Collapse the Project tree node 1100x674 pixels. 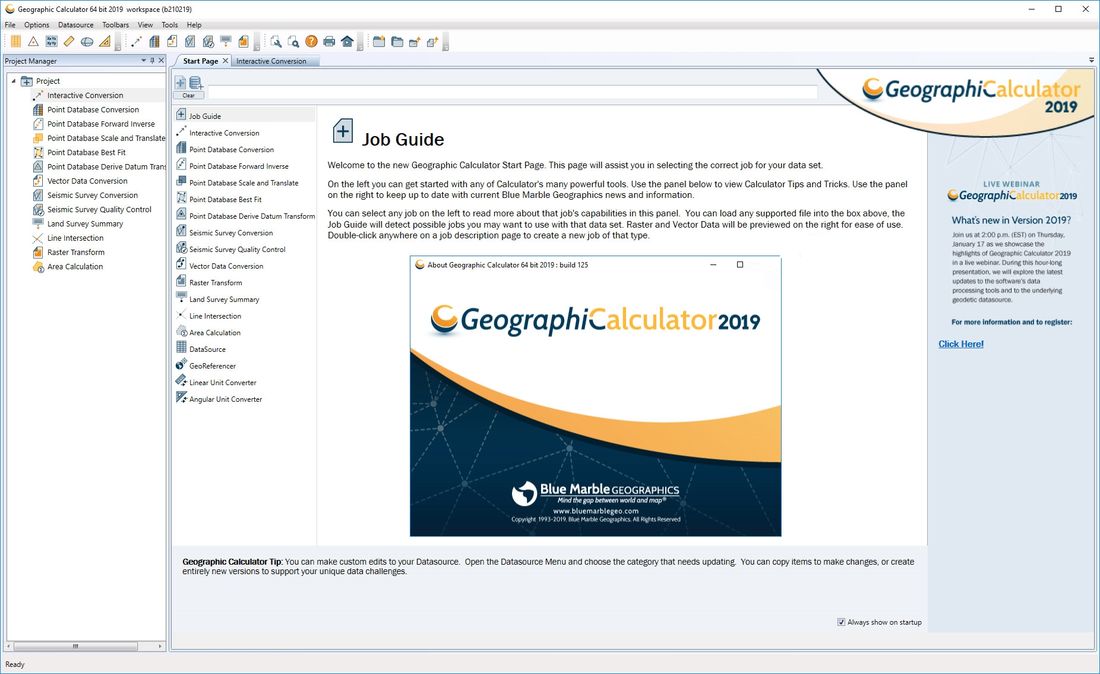pos(13,81)
